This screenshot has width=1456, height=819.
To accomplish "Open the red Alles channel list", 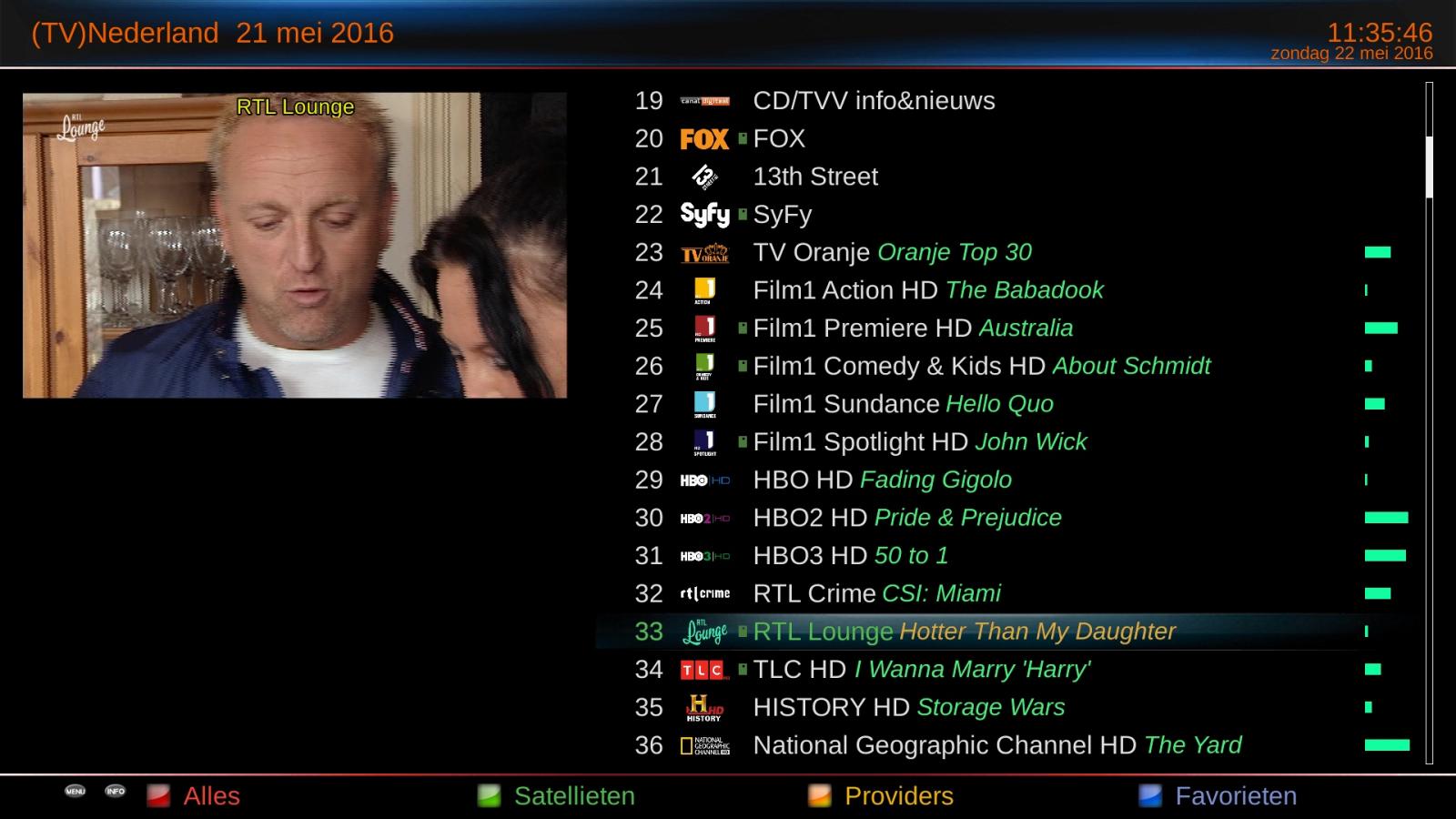I will pos(194,796).
